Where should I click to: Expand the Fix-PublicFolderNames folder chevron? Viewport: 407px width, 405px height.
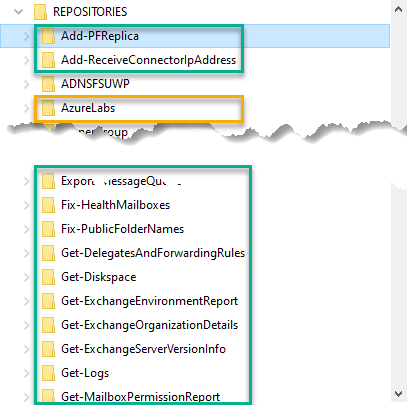click(27, 229)
